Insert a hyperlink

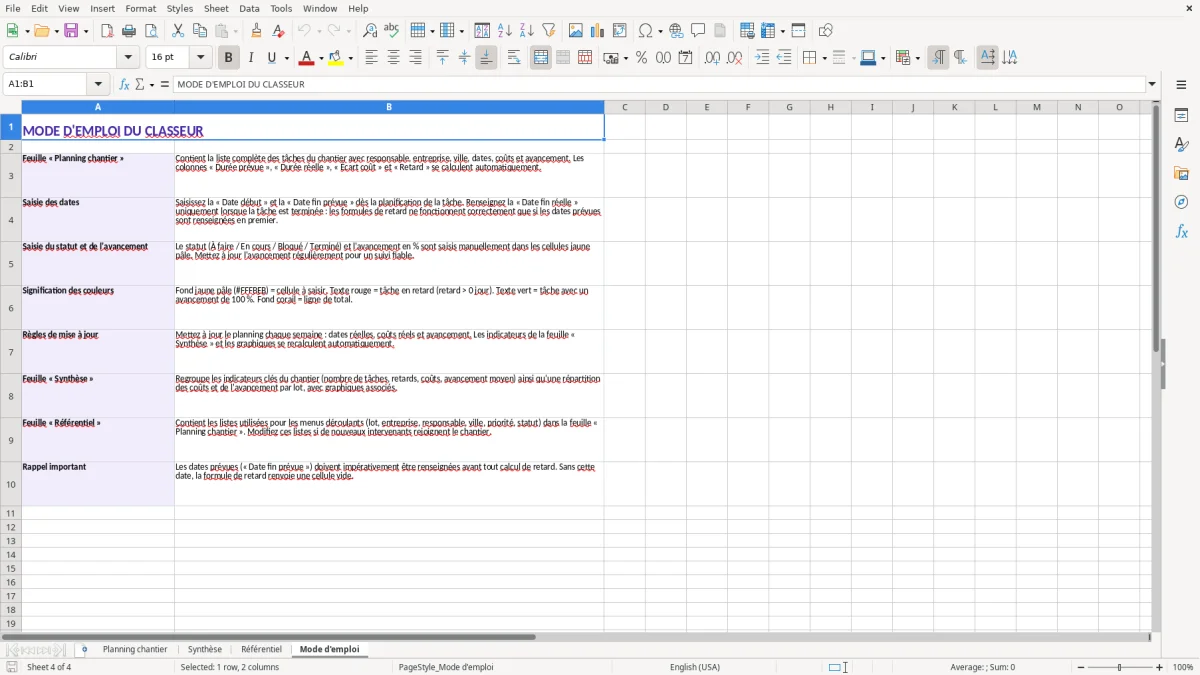click(x=676, y=31)
